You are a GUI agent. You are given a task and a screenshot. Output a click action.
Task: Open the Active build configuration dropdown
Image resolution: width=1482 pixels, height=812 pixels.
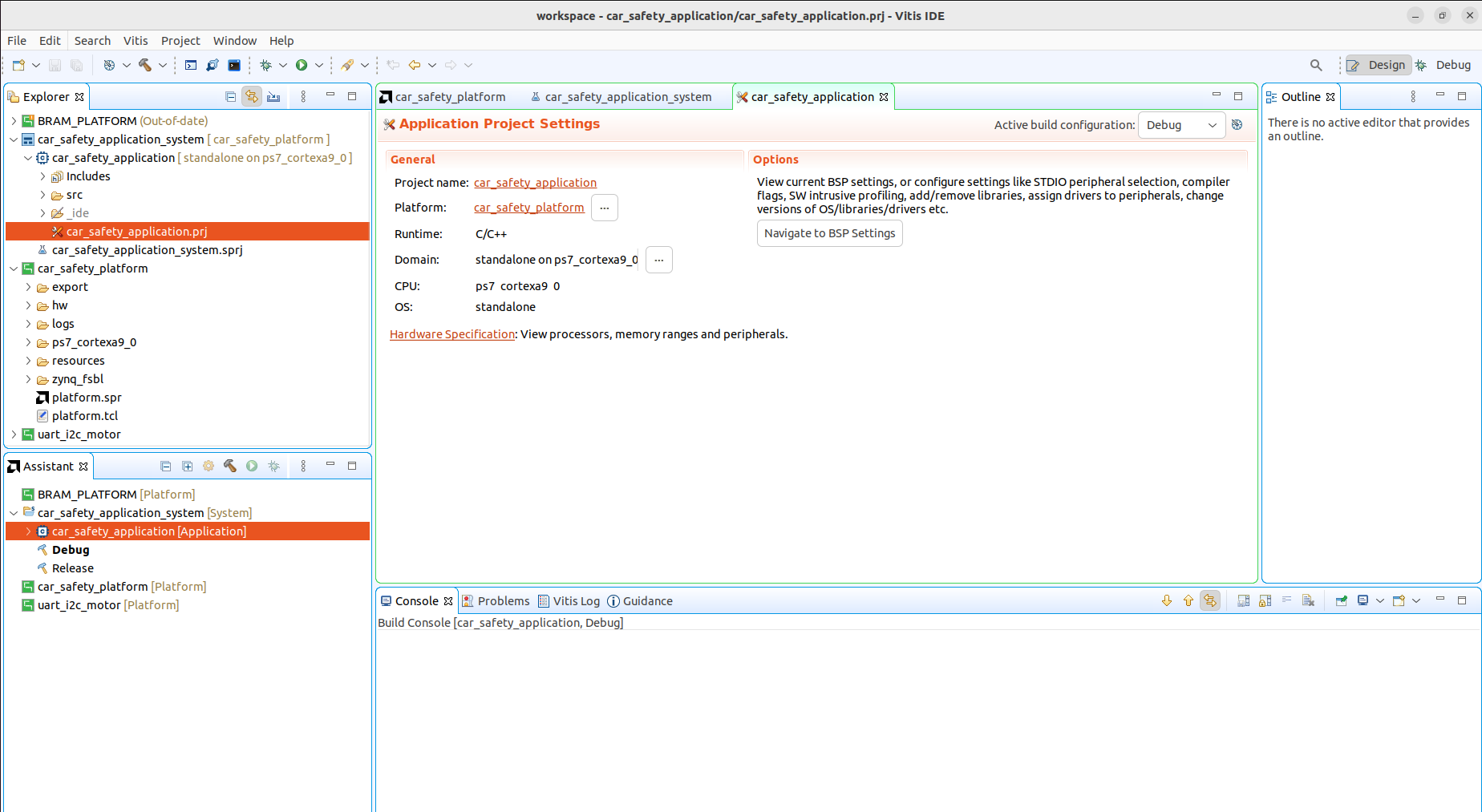click(1181, 125)
